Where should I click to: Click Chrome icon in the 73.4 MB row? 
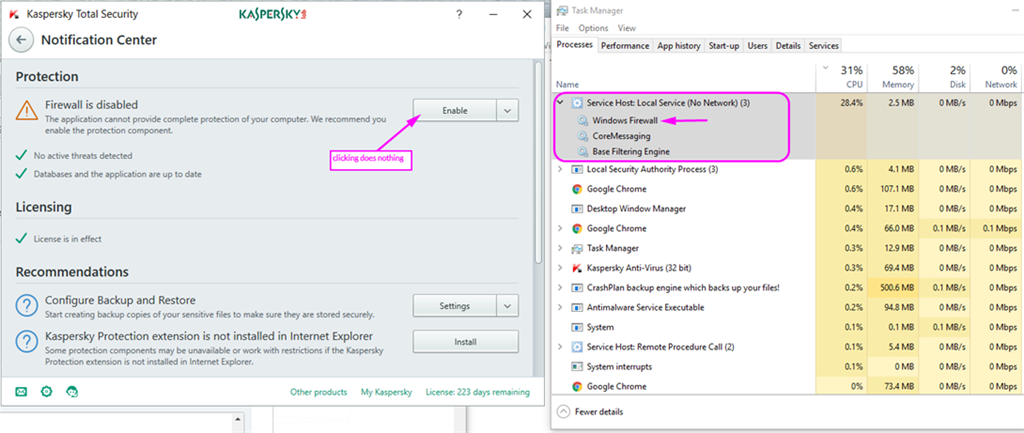(x=577, y=386)
